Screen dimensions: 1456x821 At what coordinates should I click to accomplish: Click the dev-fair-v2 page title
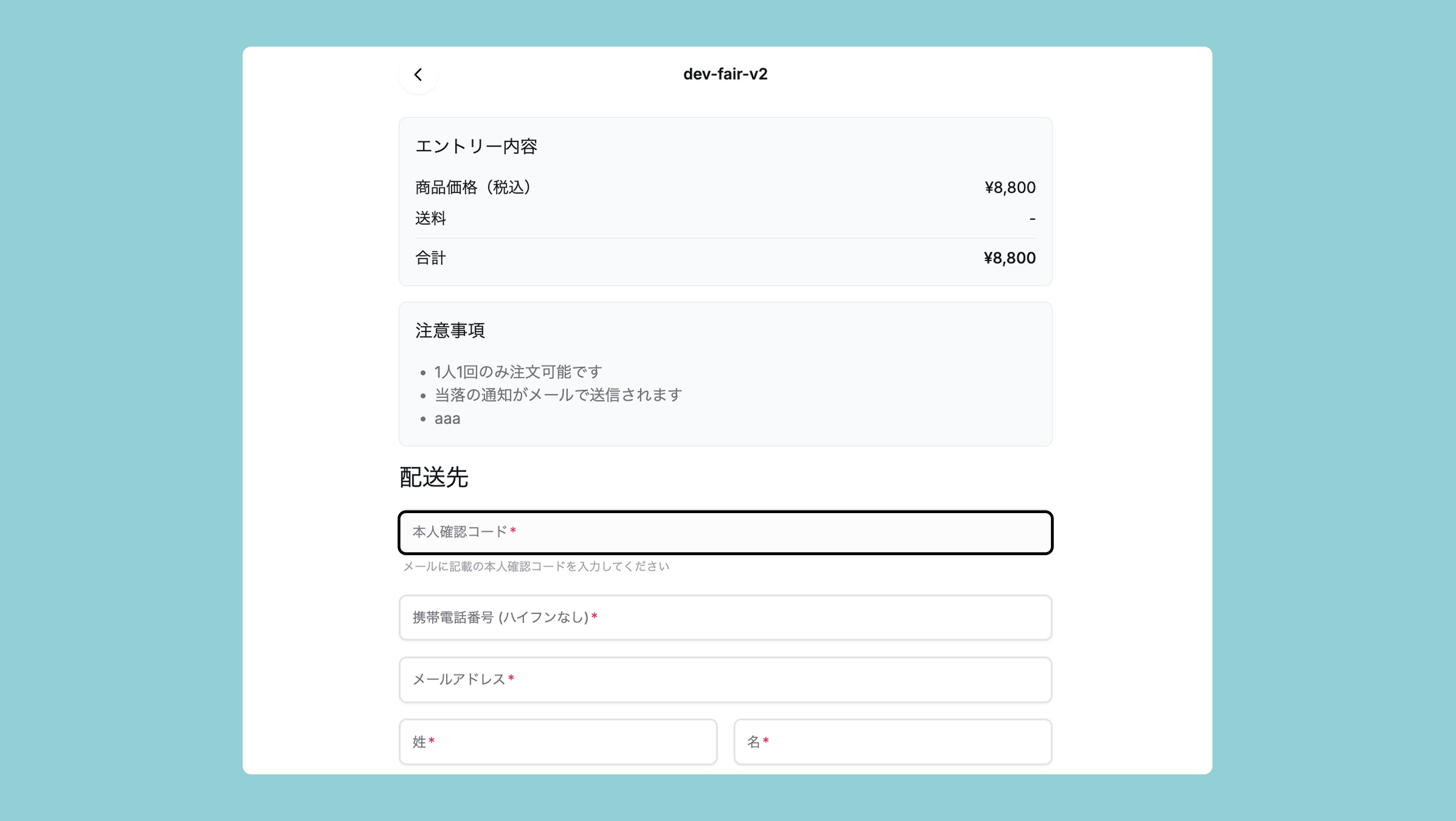pos(725,74)
